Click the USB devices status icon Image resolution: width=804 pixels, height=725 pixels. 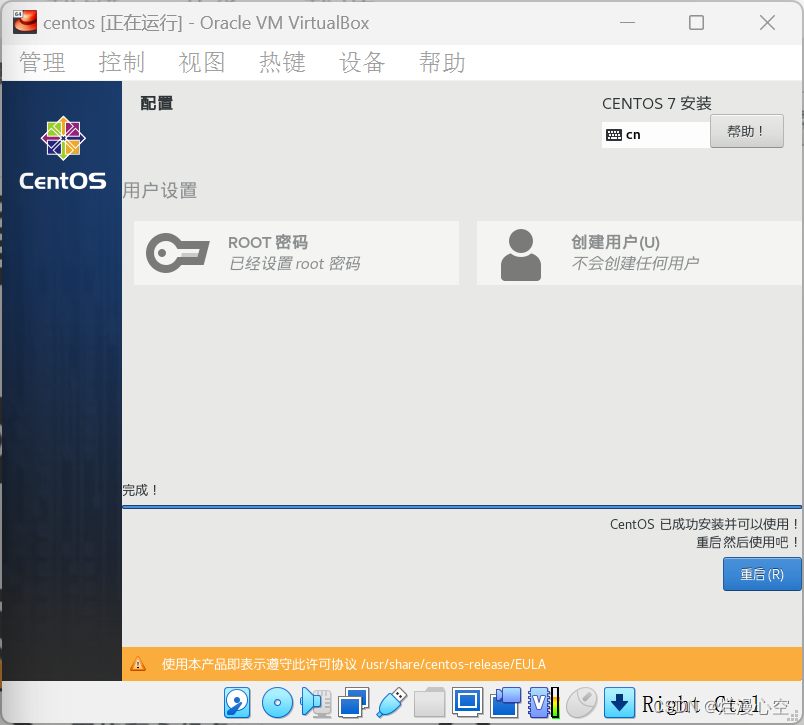[392, 702]
